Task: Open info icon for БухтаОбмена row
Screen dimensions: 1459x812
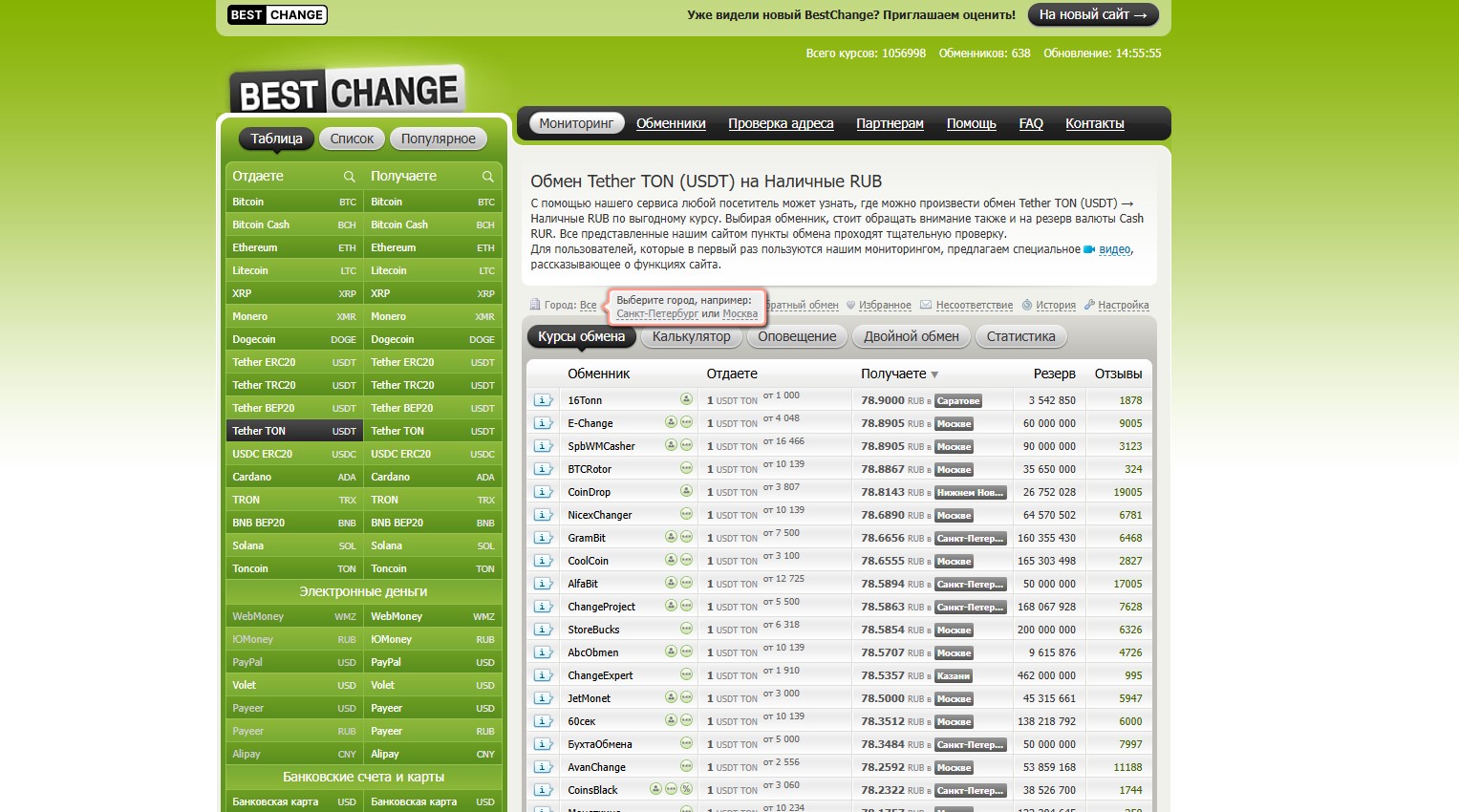Action: (x=544, y=744)
